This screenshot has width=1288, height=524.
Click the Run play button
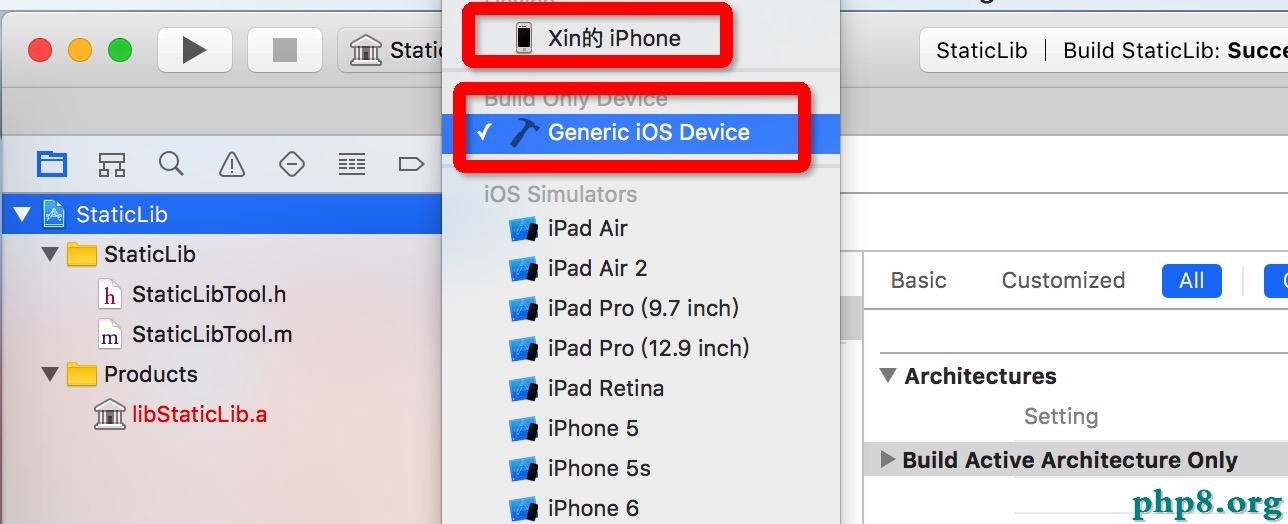pos(194,50)
